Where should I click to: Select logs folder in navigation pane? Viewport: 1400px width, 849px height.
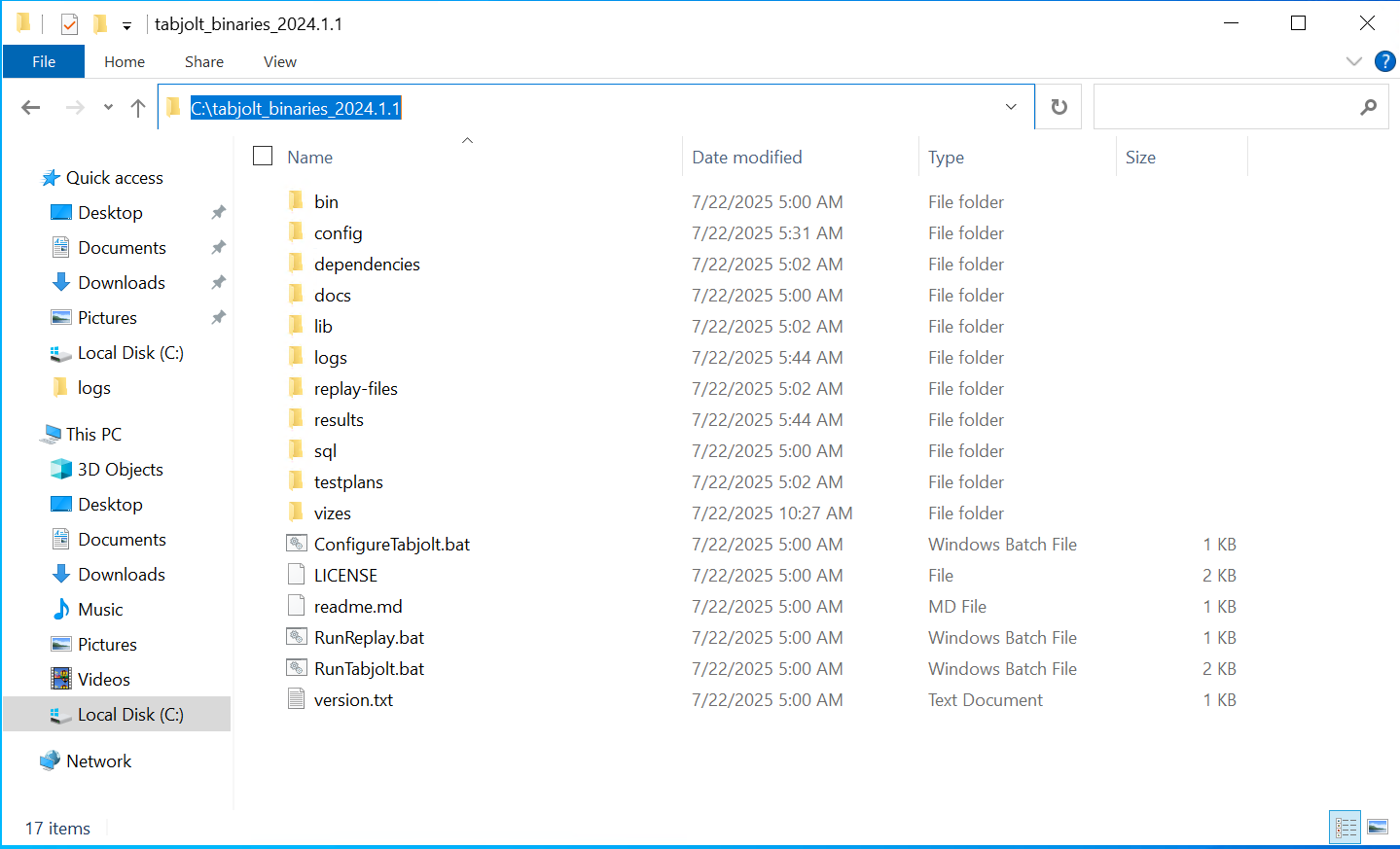pyautogui.click(x=94, y=388)
